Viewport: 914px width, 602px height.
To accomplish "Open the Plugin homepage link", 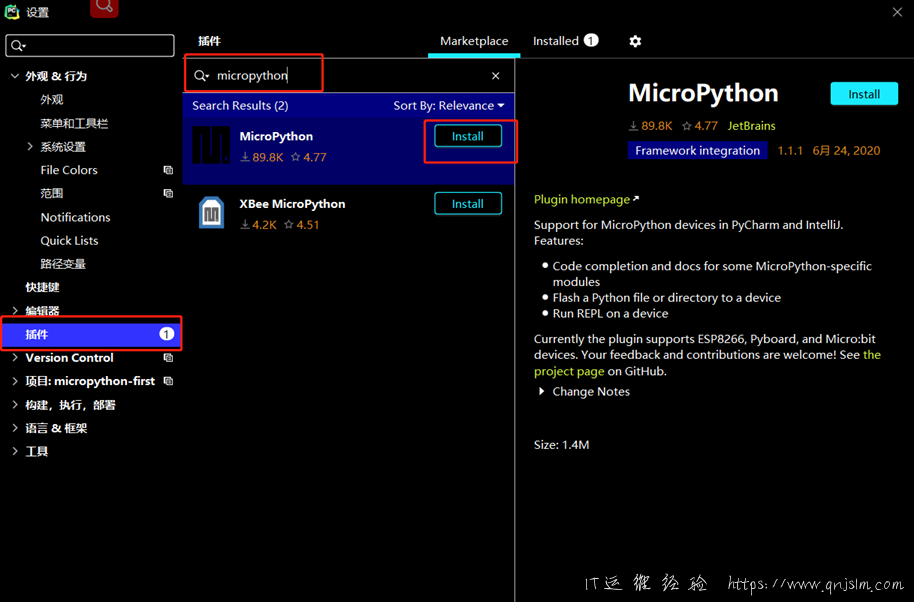I will click(586, 199).
